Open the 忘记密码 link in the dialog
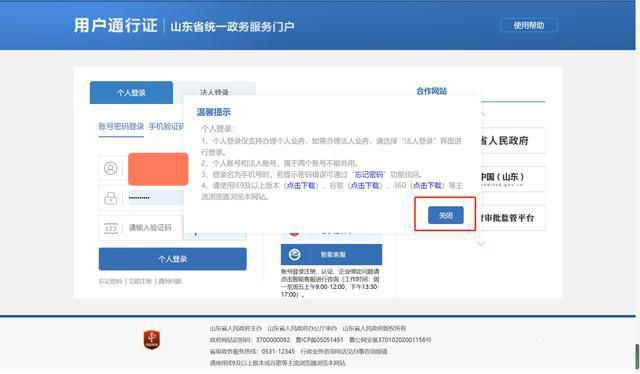The width and height of the screenshot is (640, 374). [369, 174]
